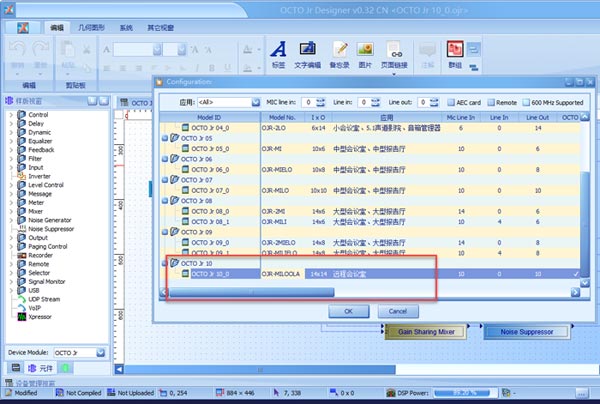
Task: Click the Noise Suppressor module block
Action: coord(526,331)
